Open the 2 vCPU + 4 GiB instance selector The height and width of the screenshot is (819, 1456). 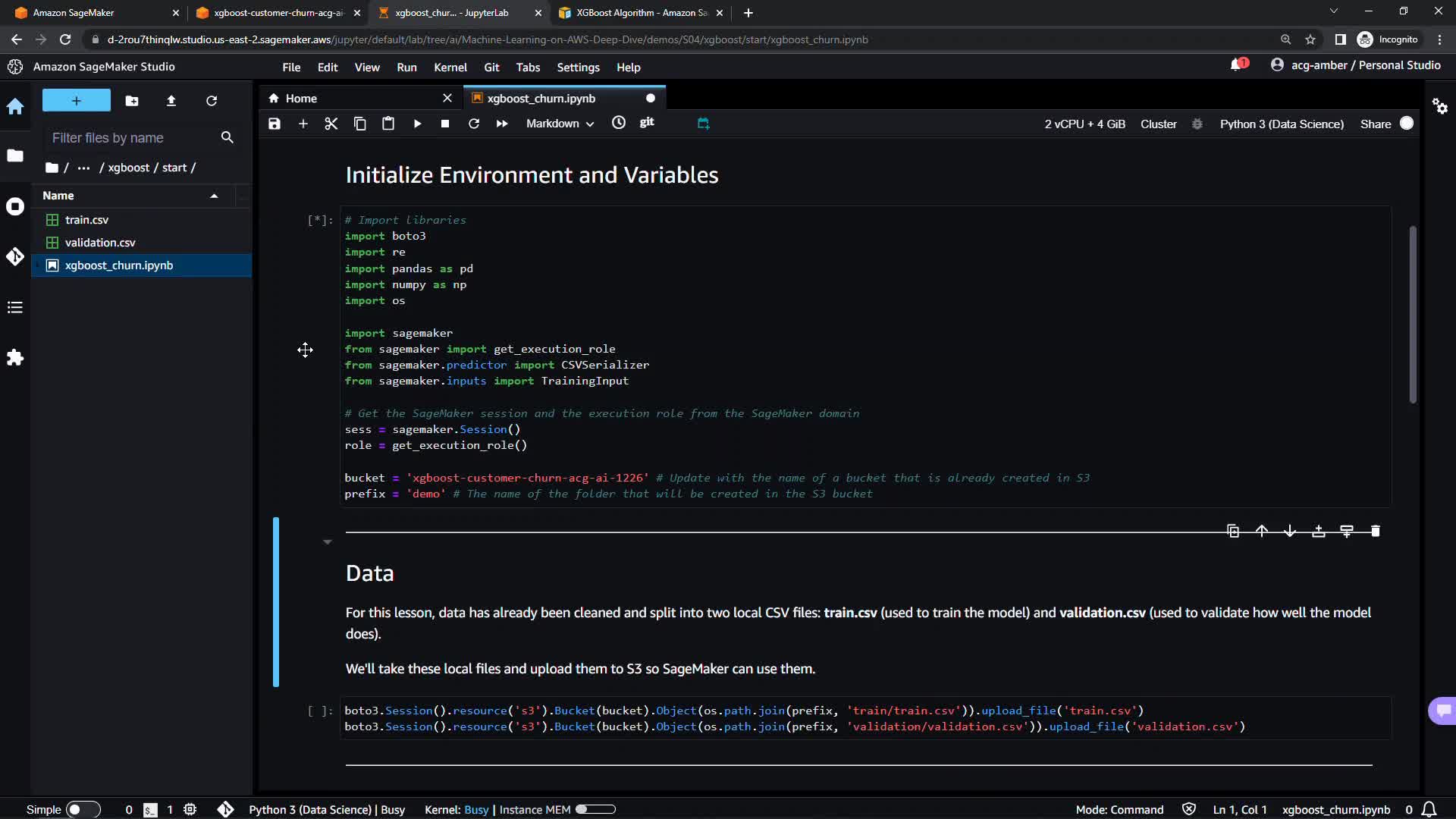click(1084, 124)
